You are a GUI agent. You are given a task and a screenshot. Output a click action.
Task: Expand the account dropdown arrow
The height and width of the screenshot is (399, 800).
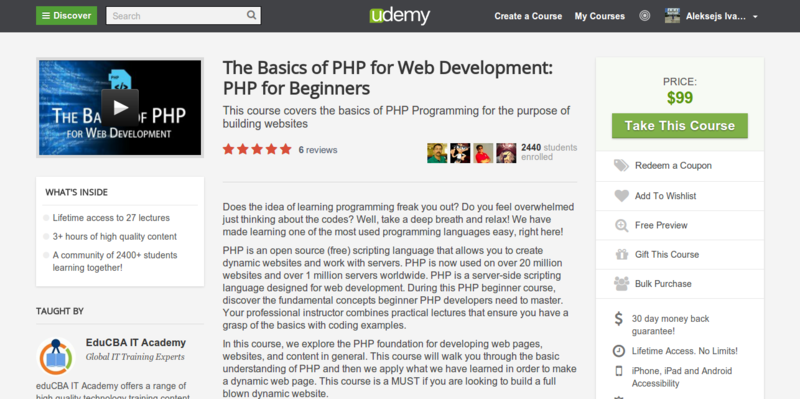755,17
